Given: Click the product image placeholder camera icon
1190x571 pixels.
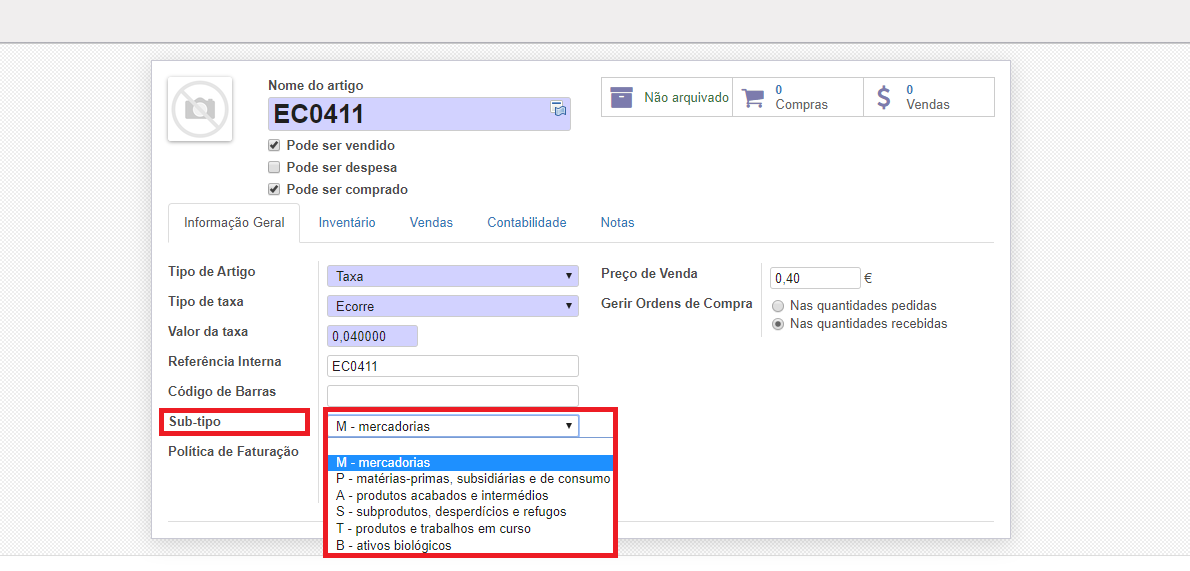Looking at the screenshot, I should pyautogui.click(x=200, y=109).
